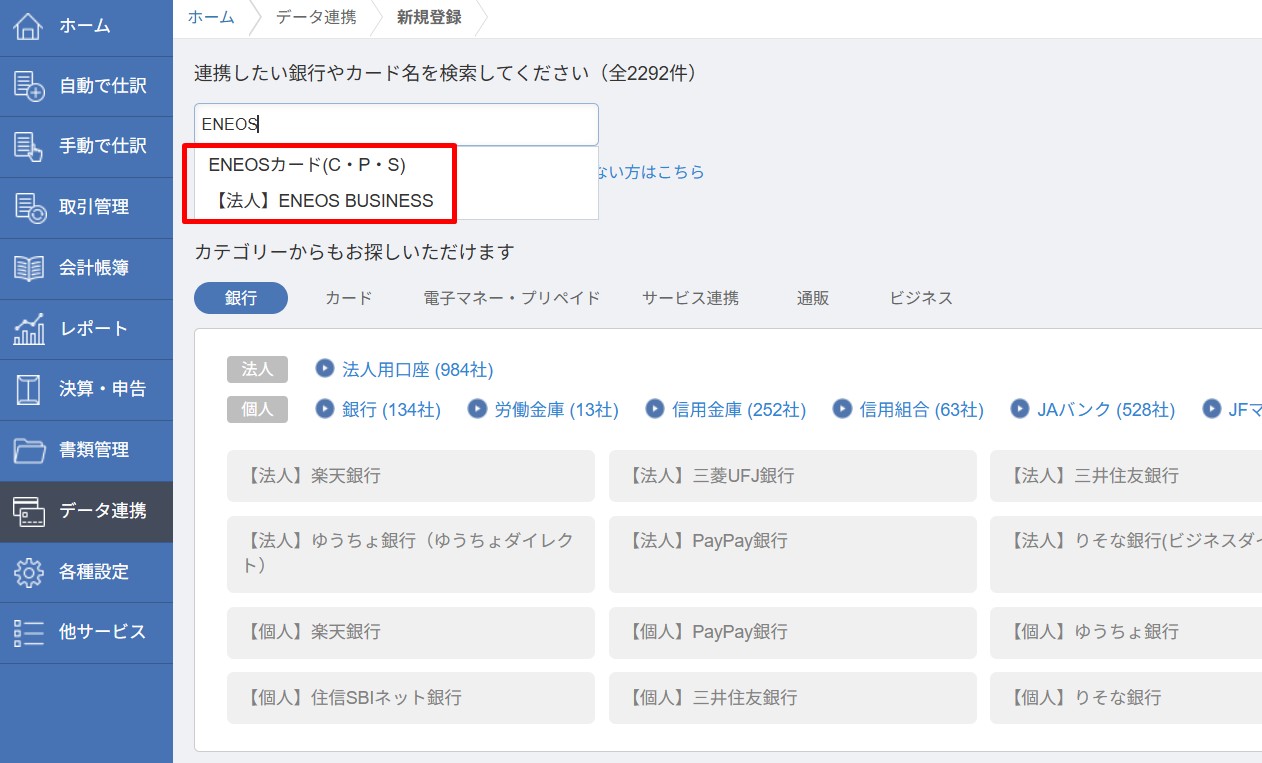
Task: Click the search field containing ENEOS
Action: click(x=396, y=125)
